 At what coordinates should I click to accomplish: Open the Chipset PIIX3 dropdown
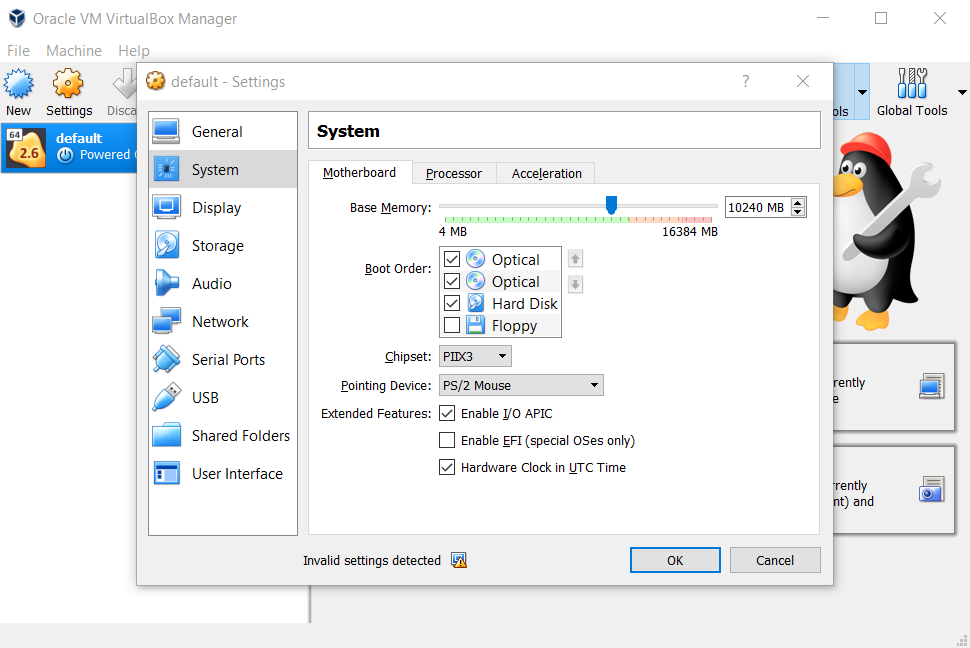(x=475, y=356)
